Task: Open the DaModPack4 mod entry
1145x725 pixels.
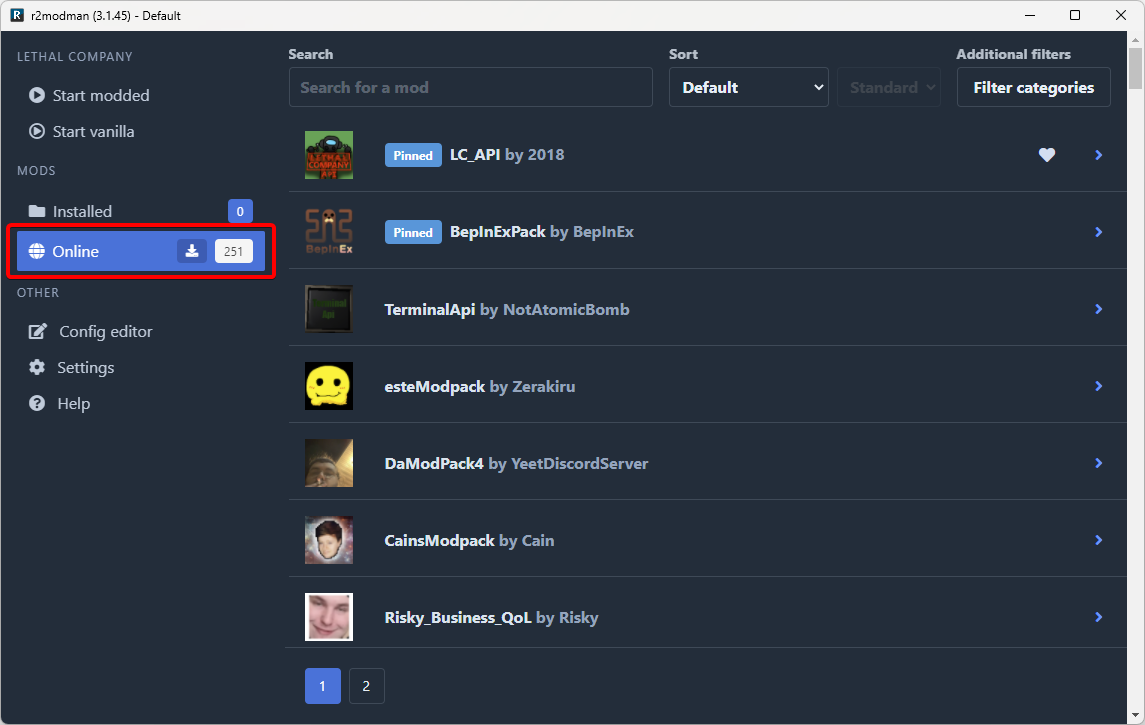Action: click(516, 463)
